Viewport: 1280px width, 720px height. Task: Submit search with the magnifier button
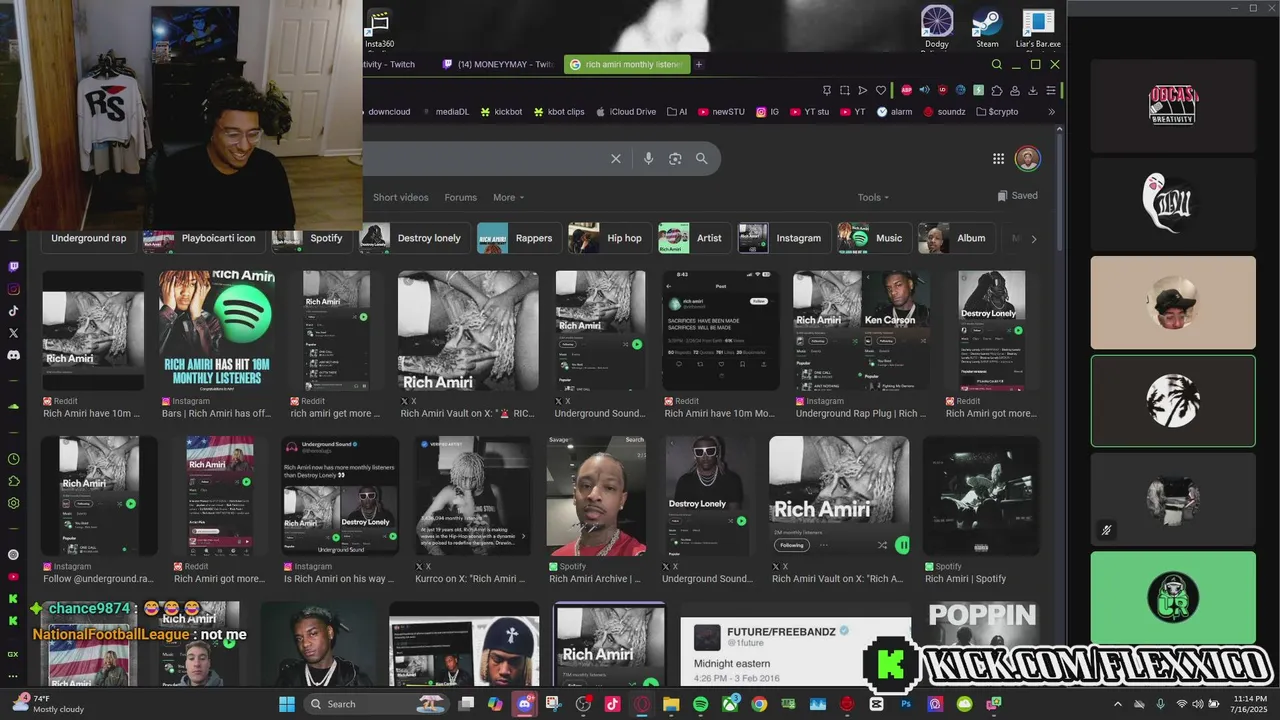click(x=702, y=158)
